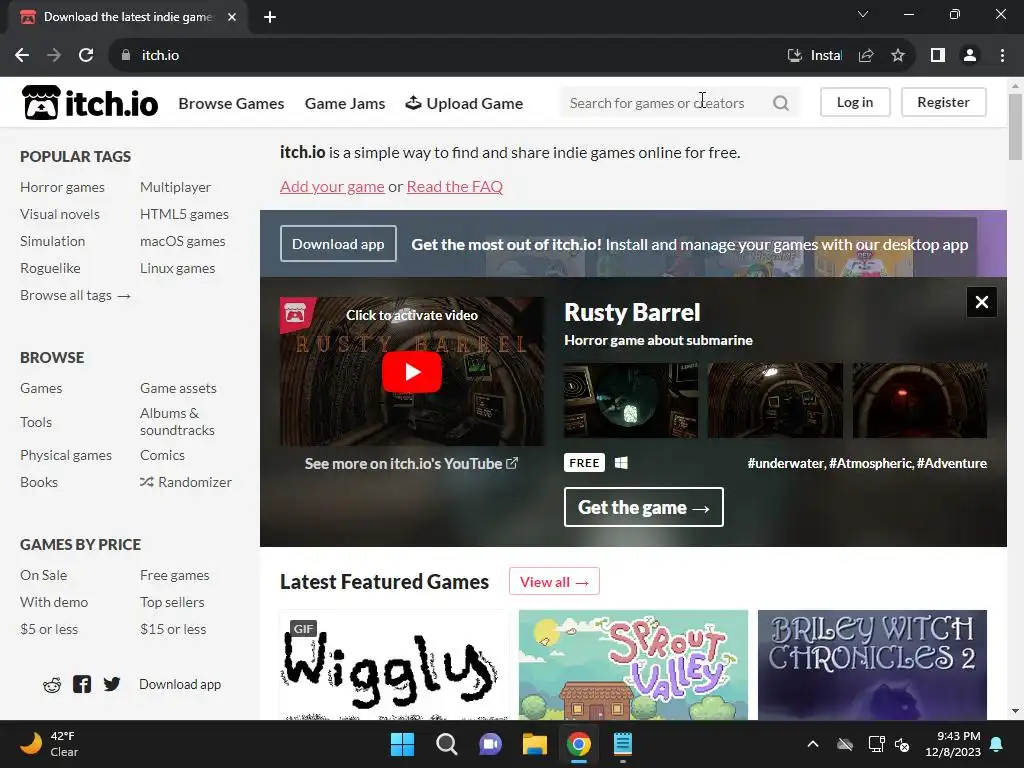Open tab search chevron in title bar
This screenshot has height=768, width=1024.
863,14
